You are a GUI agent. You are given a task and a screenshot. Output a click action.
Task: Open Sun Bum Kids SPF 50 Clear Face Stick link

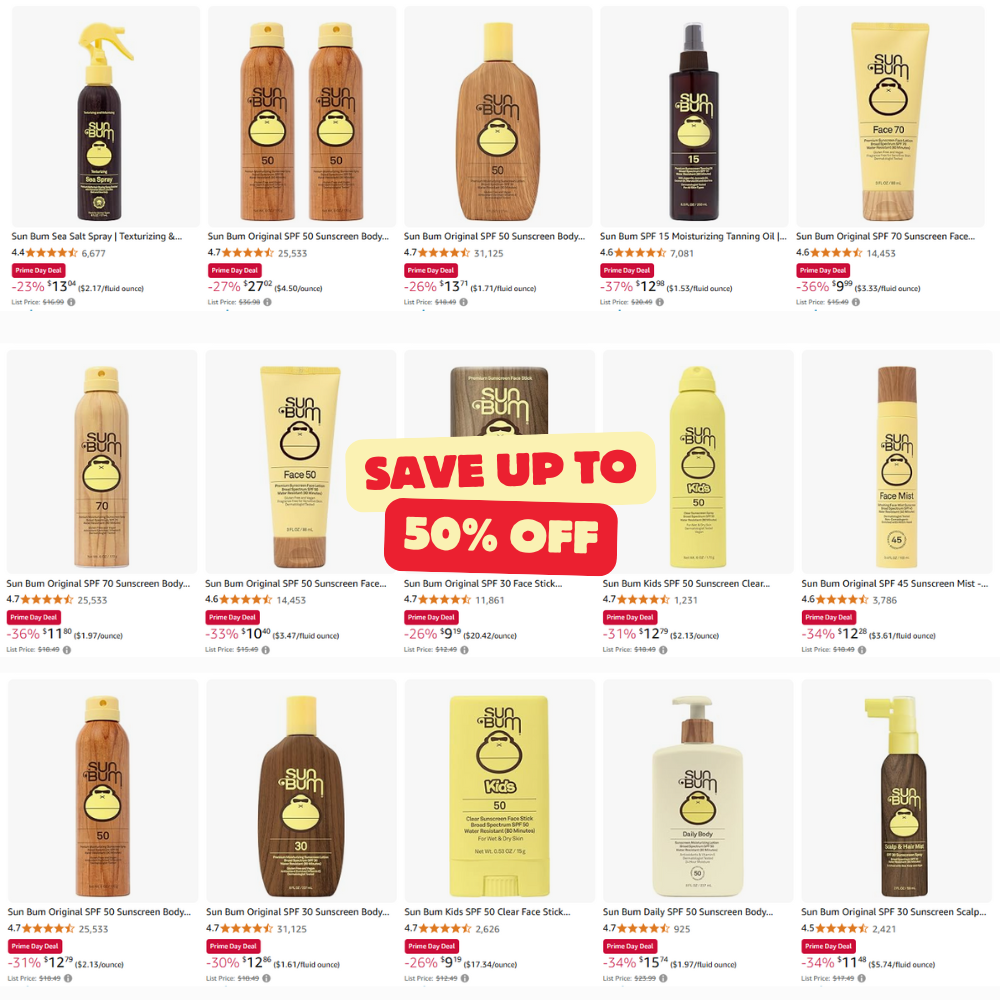point(487,912)
